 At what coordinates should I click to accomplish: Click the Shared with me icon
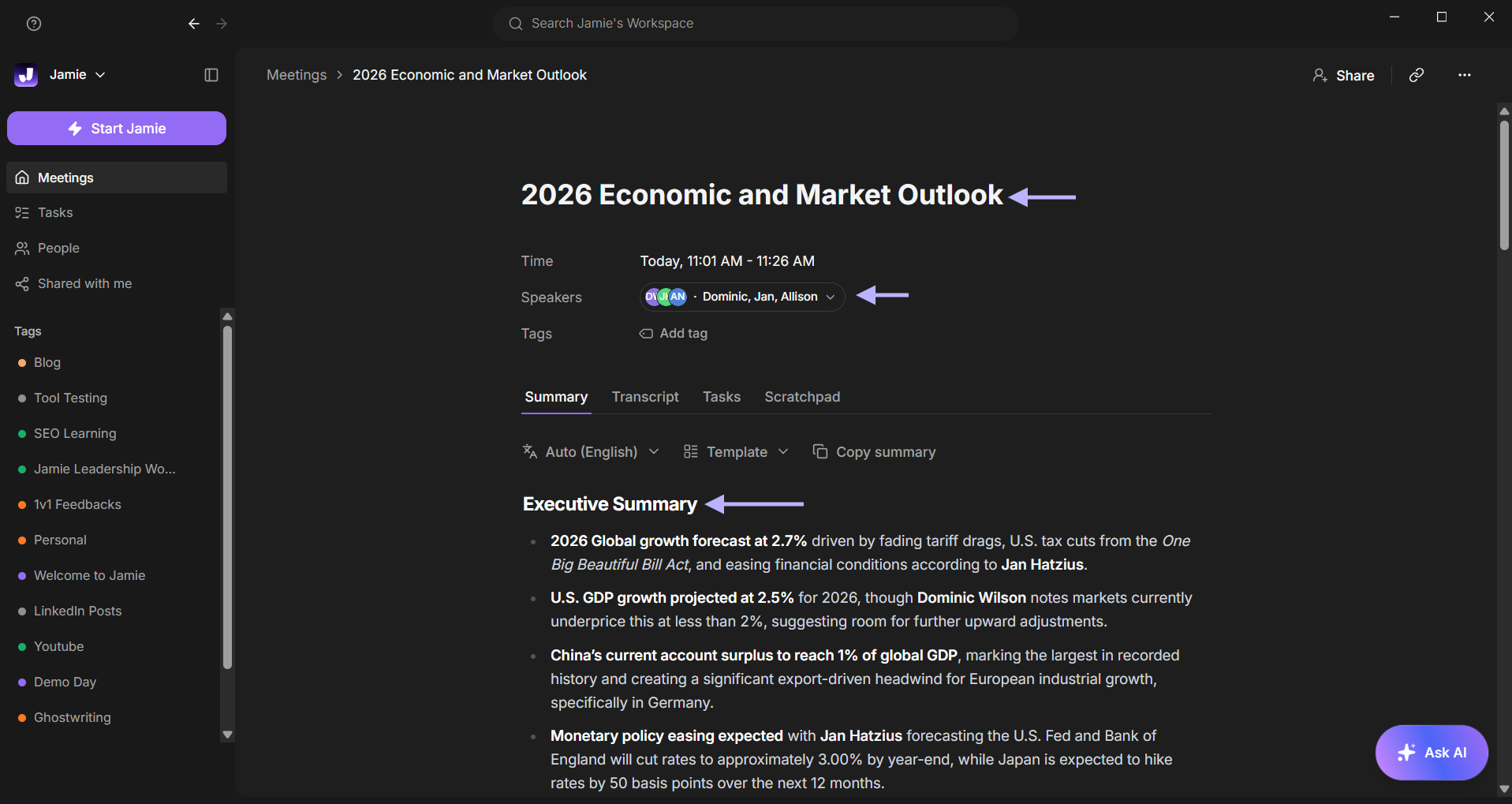click(x=22, y=284)
